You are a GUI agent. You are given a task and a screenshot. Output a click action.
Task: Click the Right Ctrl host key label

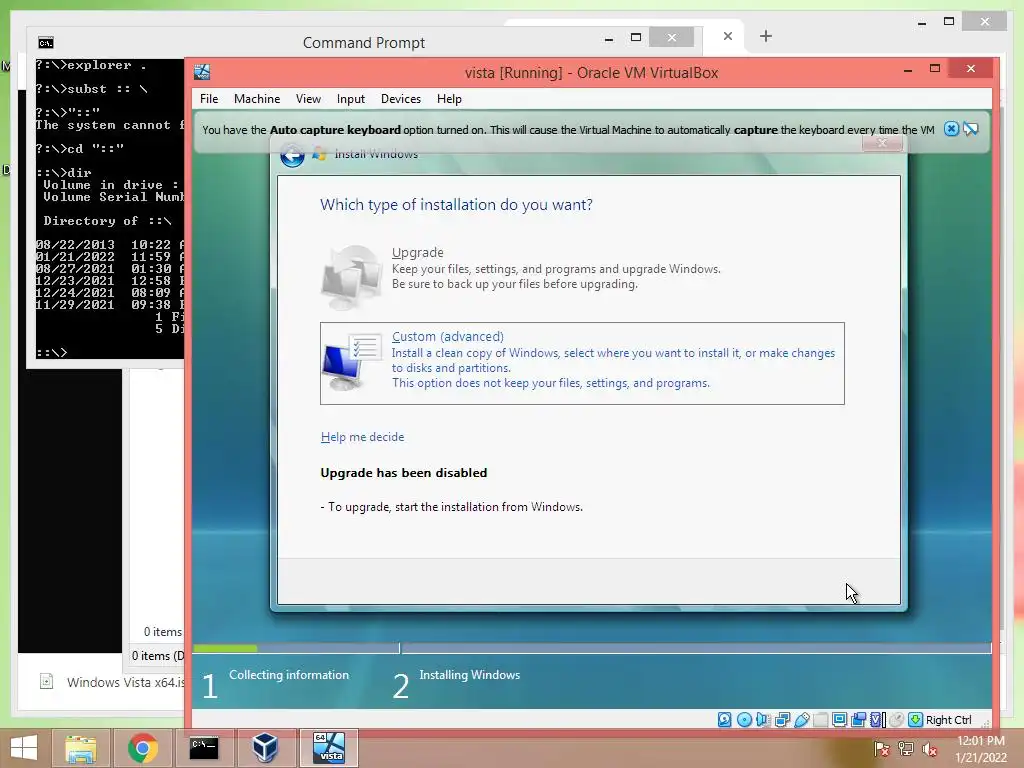point(949,720)
